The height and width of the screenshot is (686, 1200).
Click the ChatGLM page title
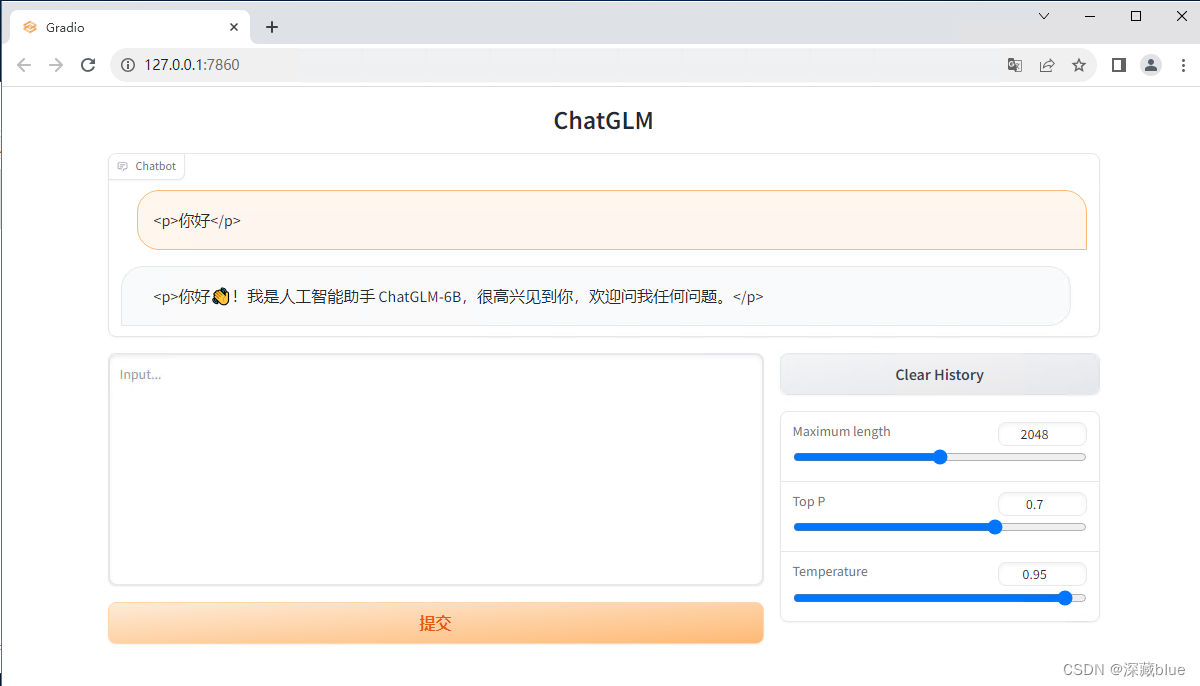[x=603, y=121]
